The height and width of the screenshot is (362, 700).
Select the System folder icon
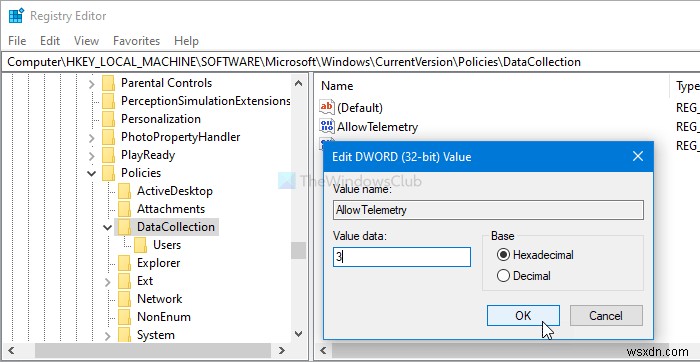(125, 335)
